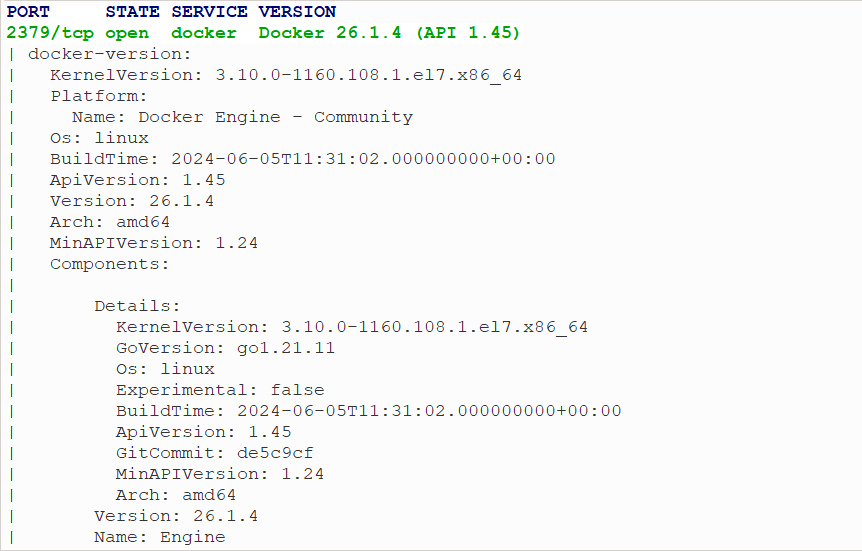Viewport: 862px width, 551px height.
Task: Select the 'Docker Engine - Community' name
Action: pyautogui.click(x=275, y=117)
